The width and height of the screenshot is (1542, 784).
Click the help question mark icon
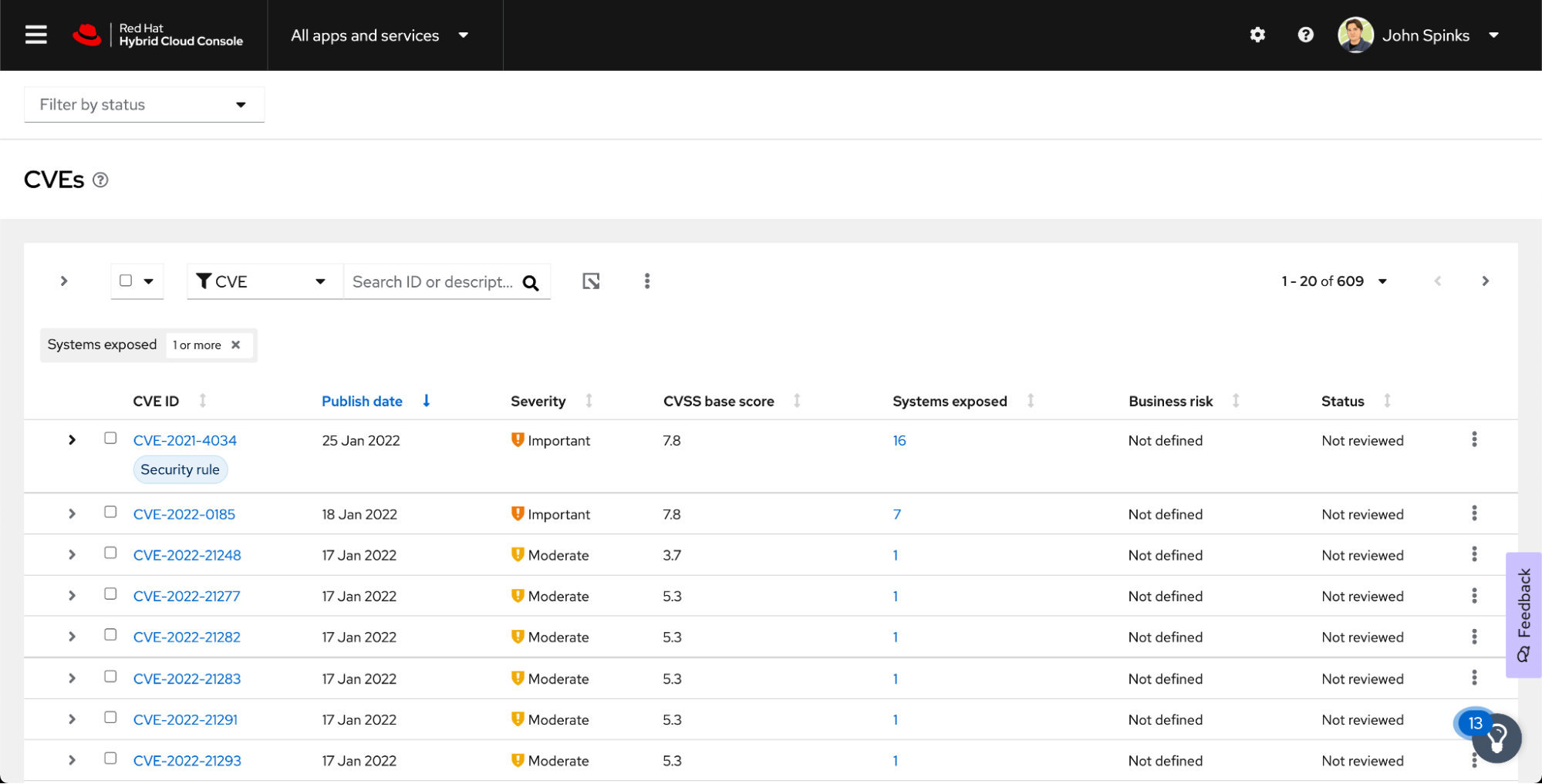[1305, 35]
